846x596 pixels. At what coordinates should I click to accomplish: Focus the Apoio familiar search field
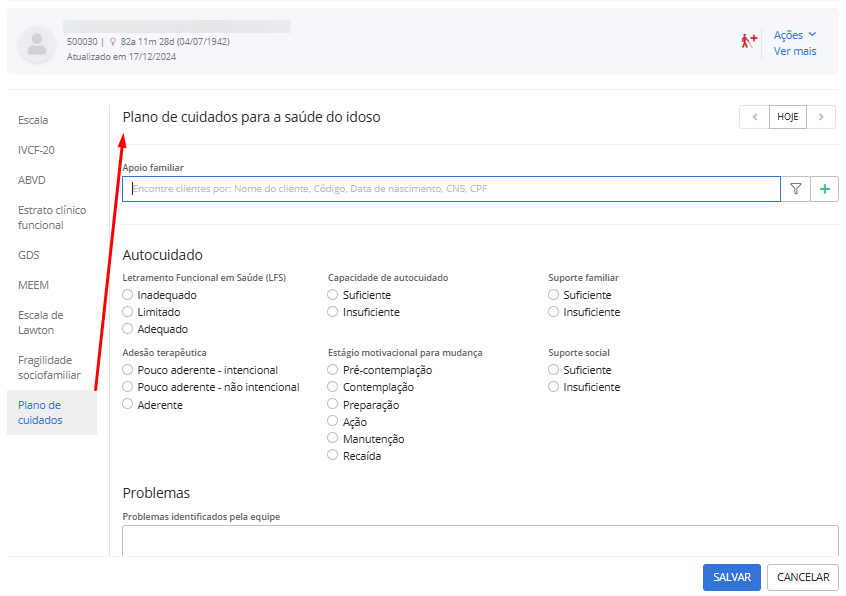[x=451, y=189]
